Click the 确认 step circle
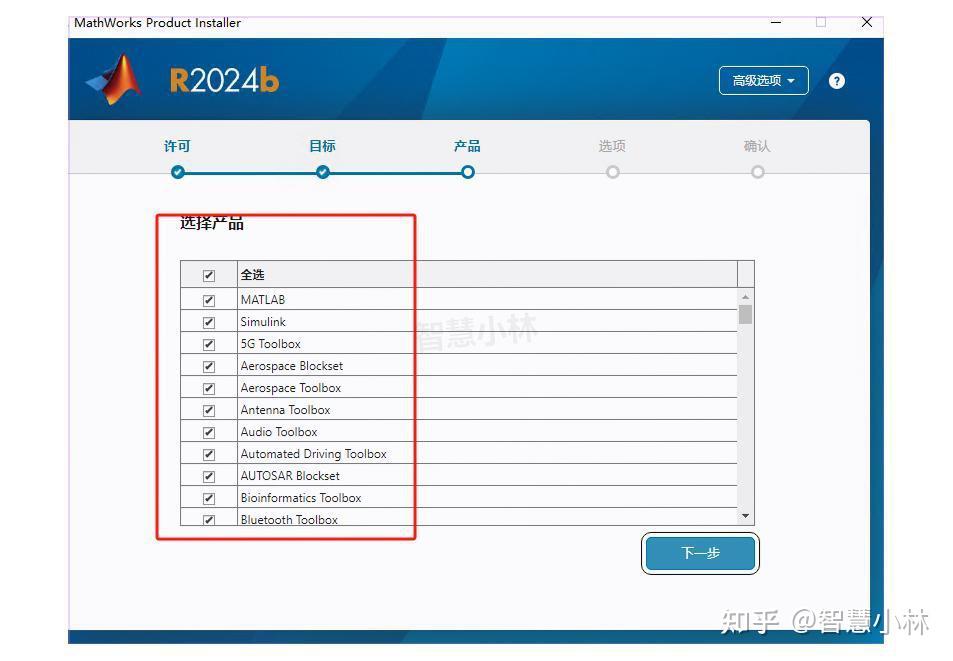Viewport: 953px width, 661px height. pos(757,172)
